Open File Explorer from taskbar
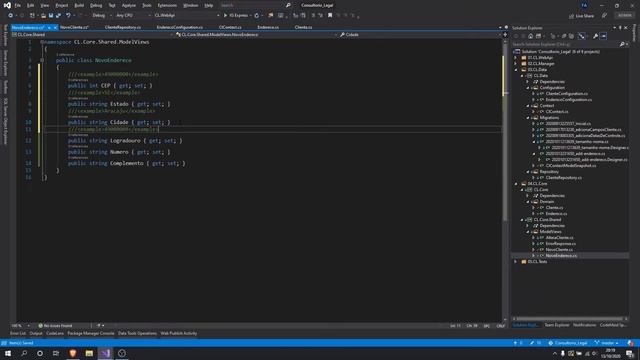The image size is (640, 360). click(x=89, y=353)
